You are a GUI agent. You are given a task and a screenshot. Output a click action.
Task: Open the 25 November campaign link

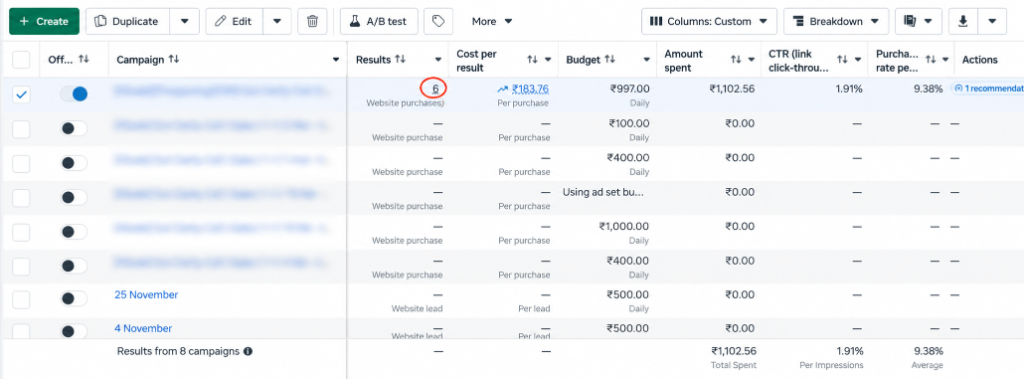146,295
